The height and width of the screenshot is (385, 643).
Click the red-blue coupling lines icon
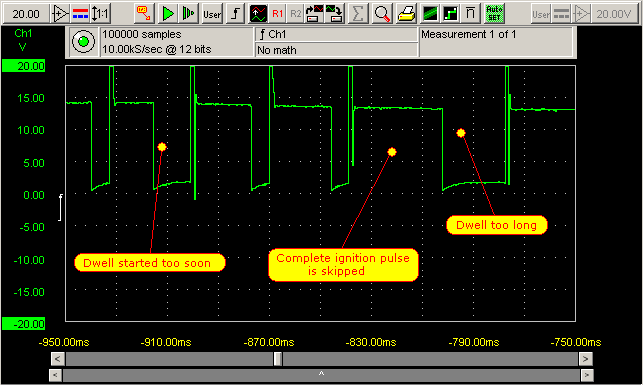point(80,14)
